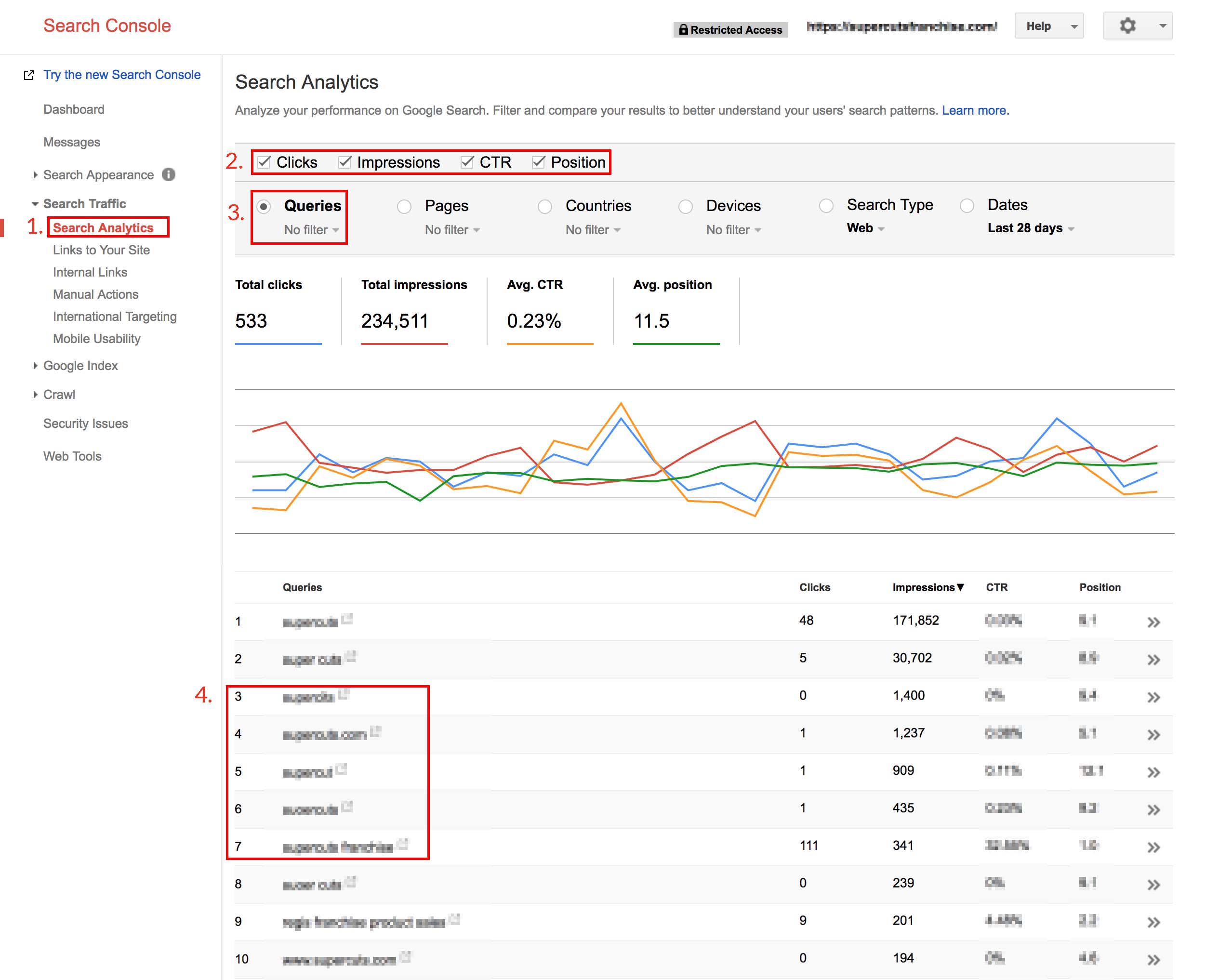The image size is (1219, 980).
Task: Click the external link icon beside Try the new Search Console
Action: coord(29,75)
